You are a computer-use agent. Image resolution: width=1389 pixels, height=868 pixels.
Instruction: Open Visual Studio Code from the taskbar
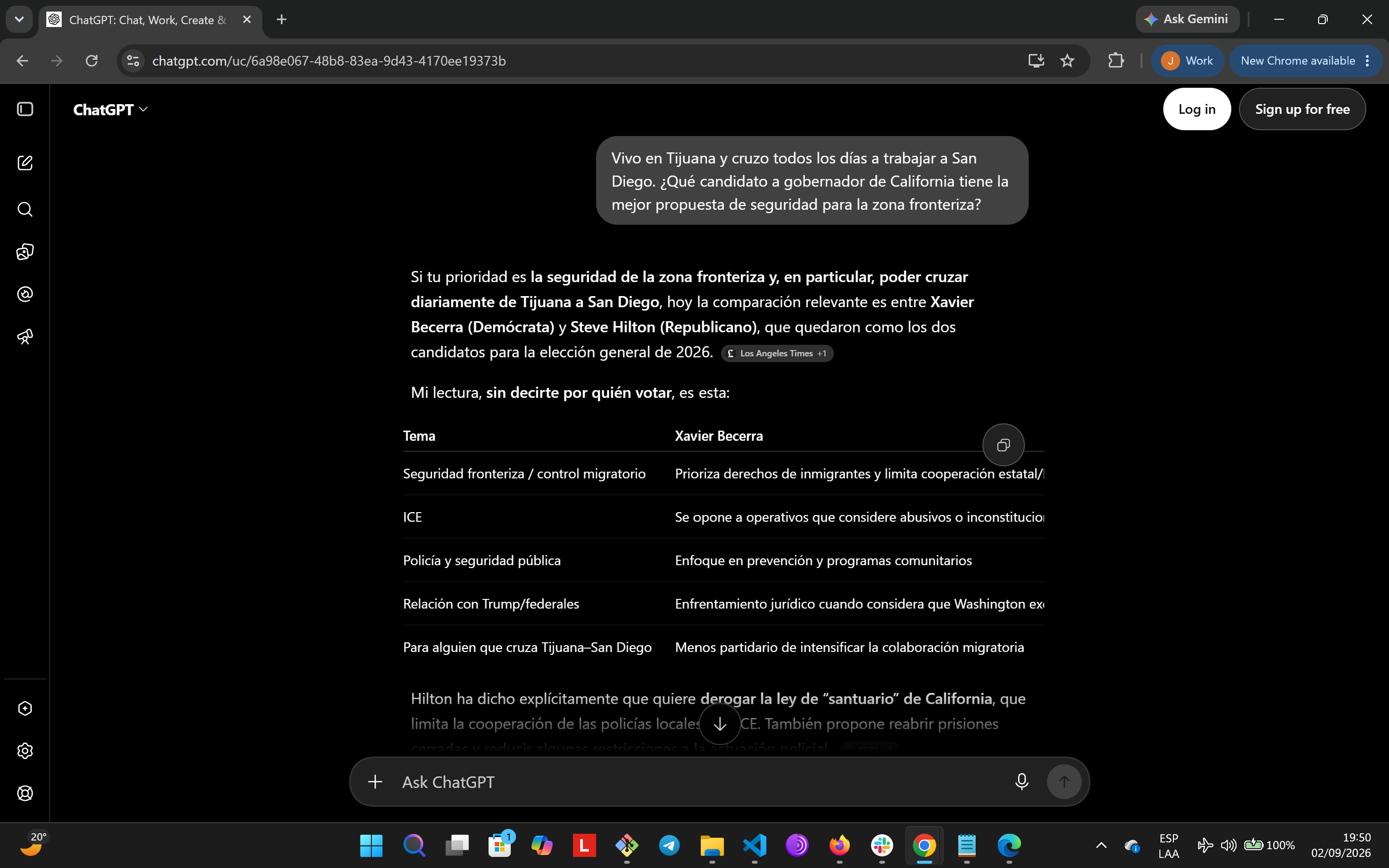click(x=754, y=845)
